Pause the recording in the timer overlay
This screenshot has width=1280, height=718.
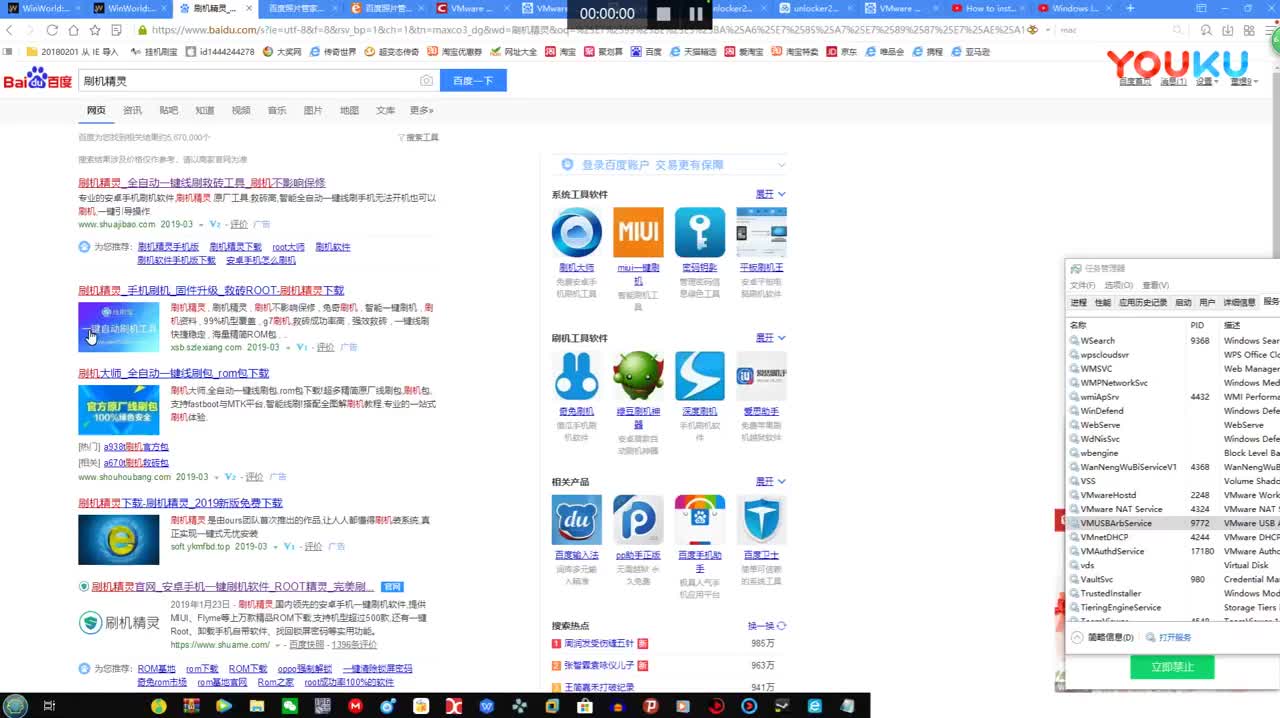(x=696, y=14)
